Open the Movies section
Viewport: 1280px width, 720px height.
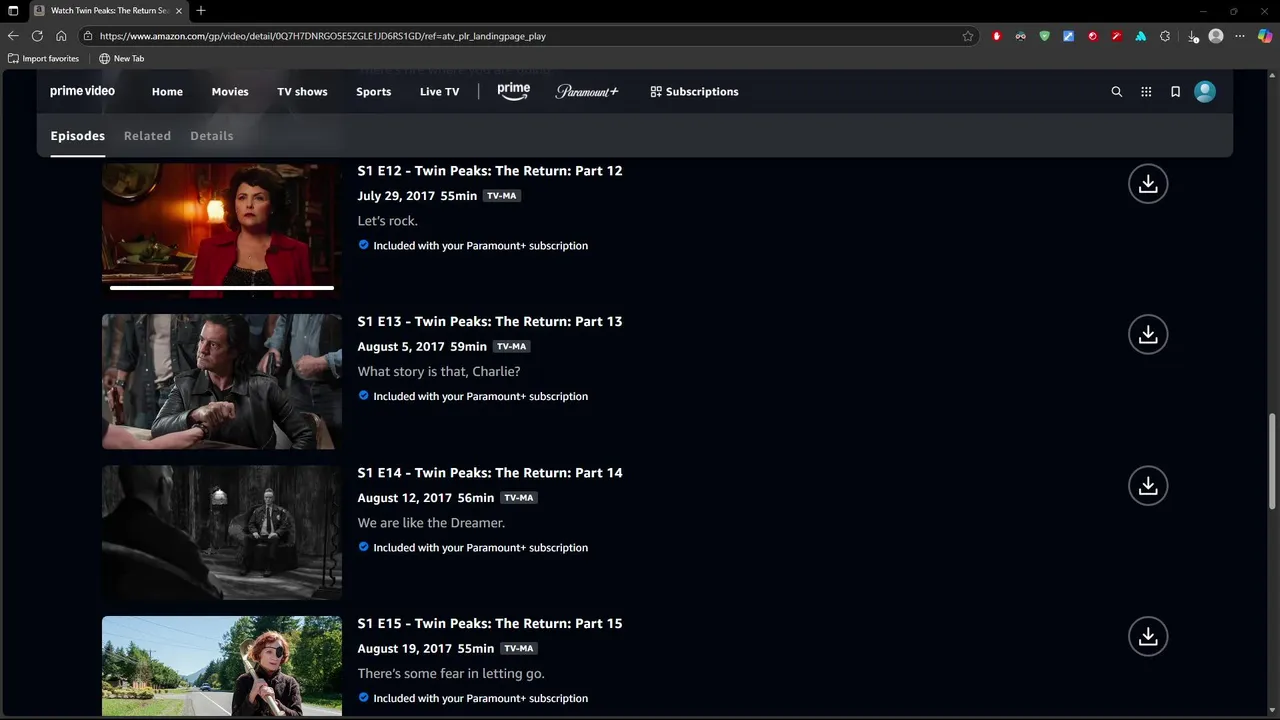click(x=230, y=92)
